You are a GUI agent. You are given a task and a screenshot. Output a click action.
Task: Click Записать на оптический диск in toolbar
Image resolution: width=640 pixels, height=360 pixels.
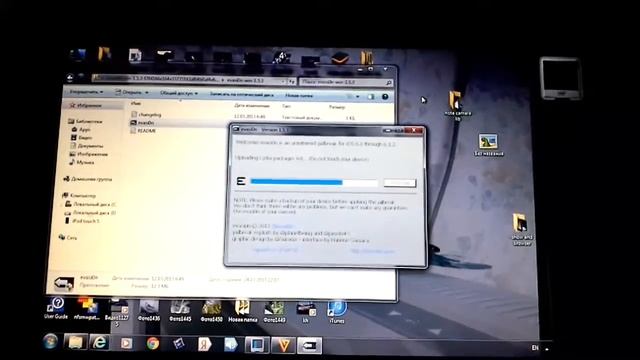[x=242, y=94]
